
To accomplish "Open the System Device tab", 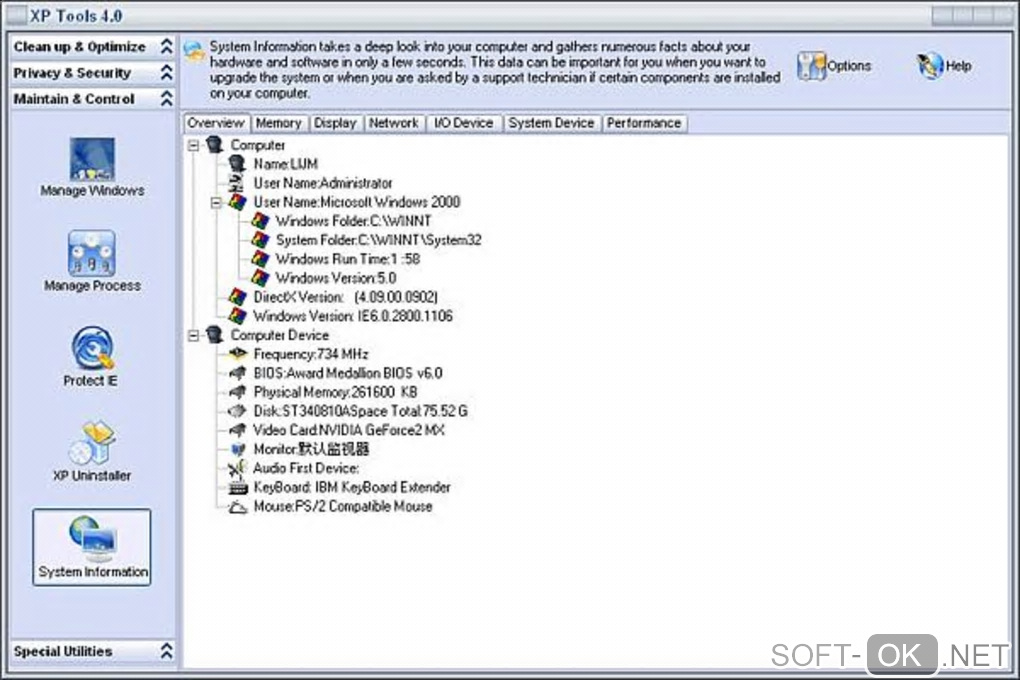I will [x=552, y=123].
